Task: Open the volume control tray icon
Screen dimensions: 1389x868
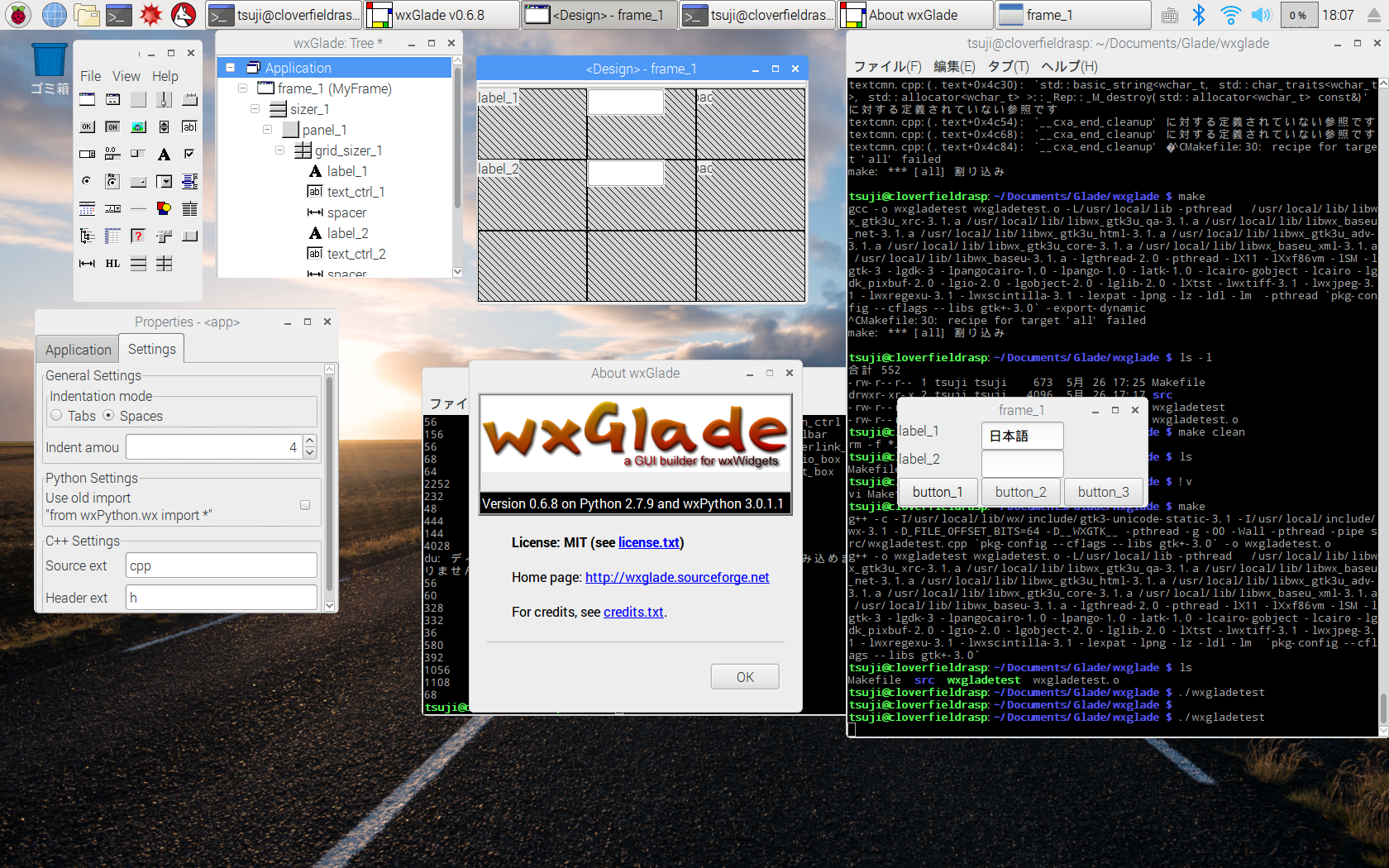Action: click(1261, 15)
